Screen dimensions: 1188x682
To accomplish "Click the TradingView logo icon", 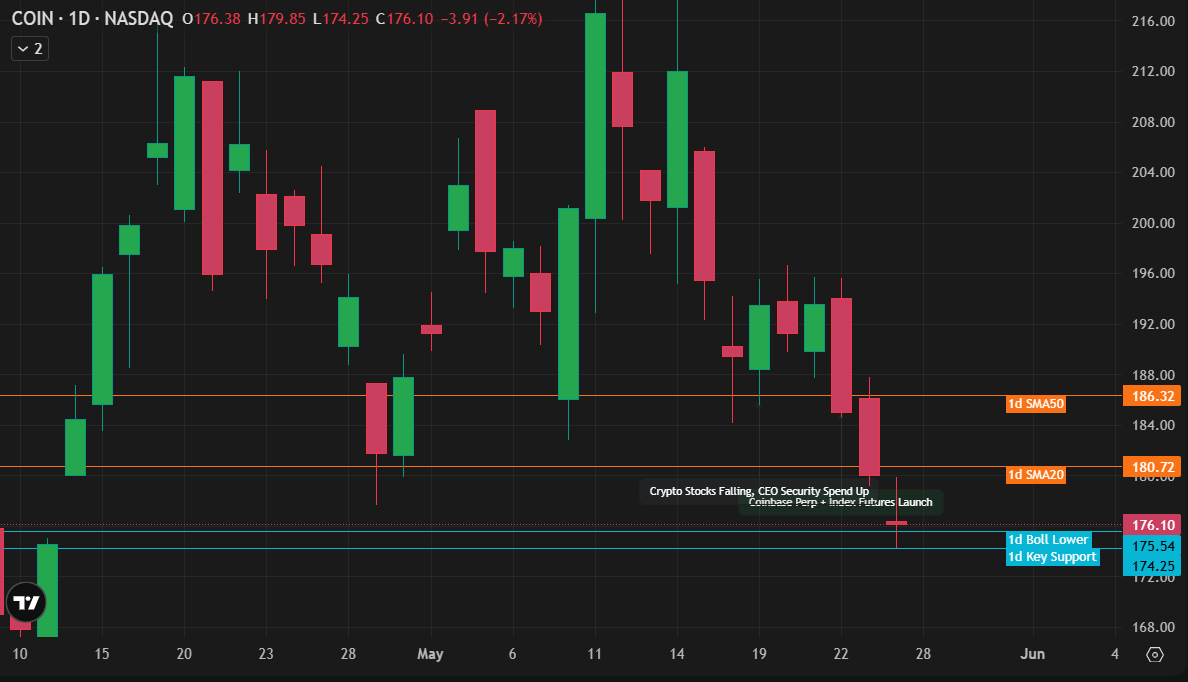I will (x=27, y=602).
